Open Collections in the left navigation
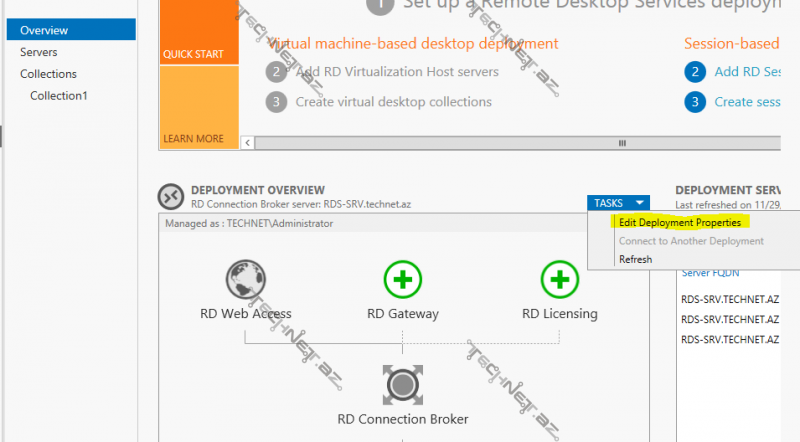800x442 pixels. (x=48, y=74)
